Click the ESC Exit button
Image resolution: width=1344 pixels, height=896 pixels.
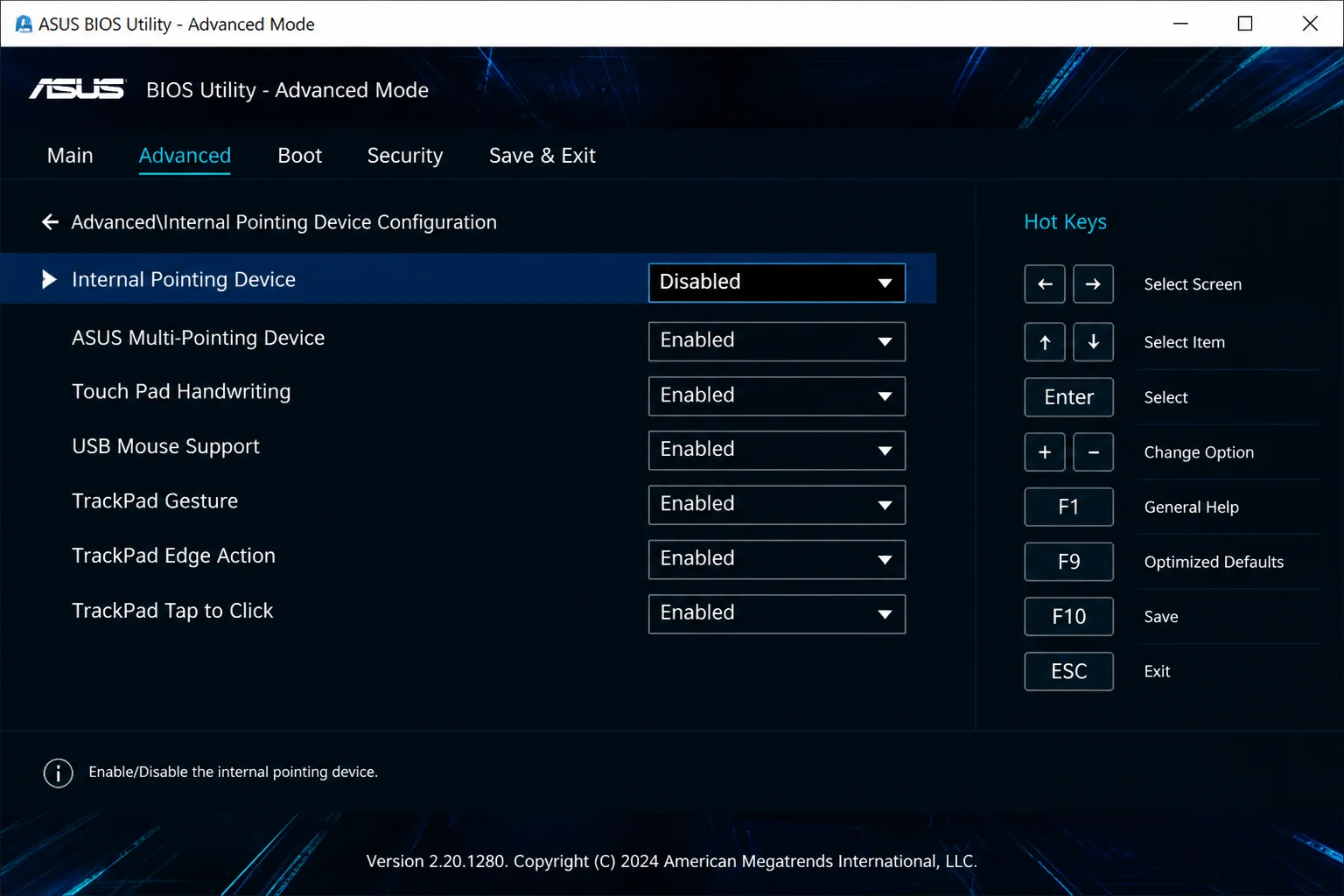[x=1068, y=671]
